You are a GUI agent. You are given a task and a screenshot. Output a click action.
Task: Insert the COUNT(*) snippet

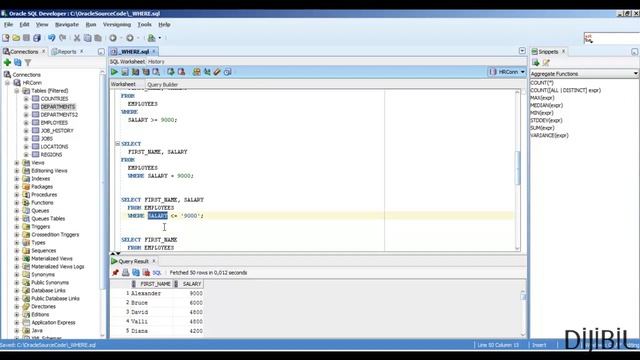[542, 83]
